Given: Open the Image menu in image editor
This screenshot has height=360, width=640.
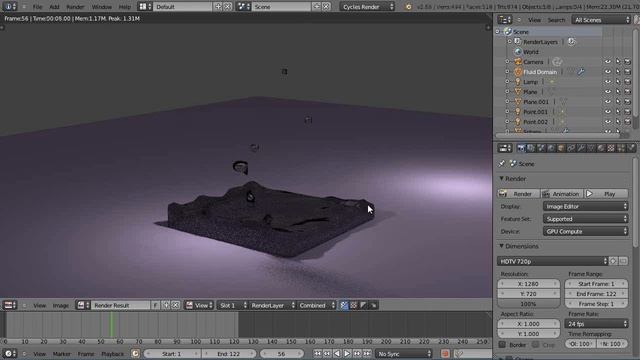Looking at the screenshot, I should pyautogui.click(x=60, y=305).
